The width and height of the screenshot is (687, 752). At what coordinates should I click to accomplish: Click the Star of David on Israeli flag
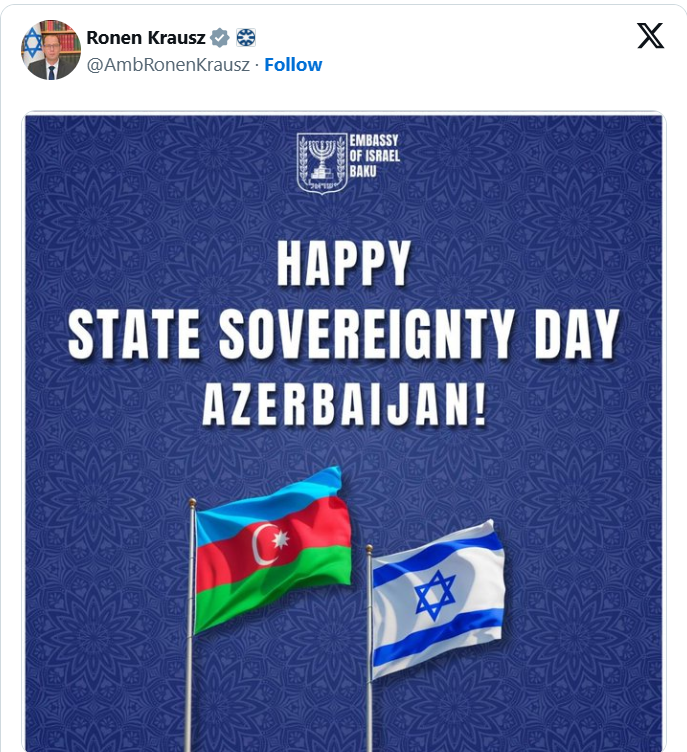pyautogui.click(x=435, y=595)
